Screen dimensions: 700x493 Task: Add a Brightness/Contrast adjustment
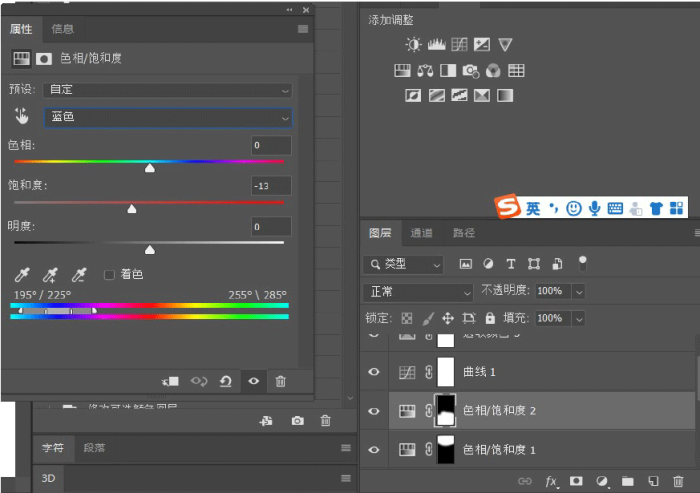(x=413, y=44)
